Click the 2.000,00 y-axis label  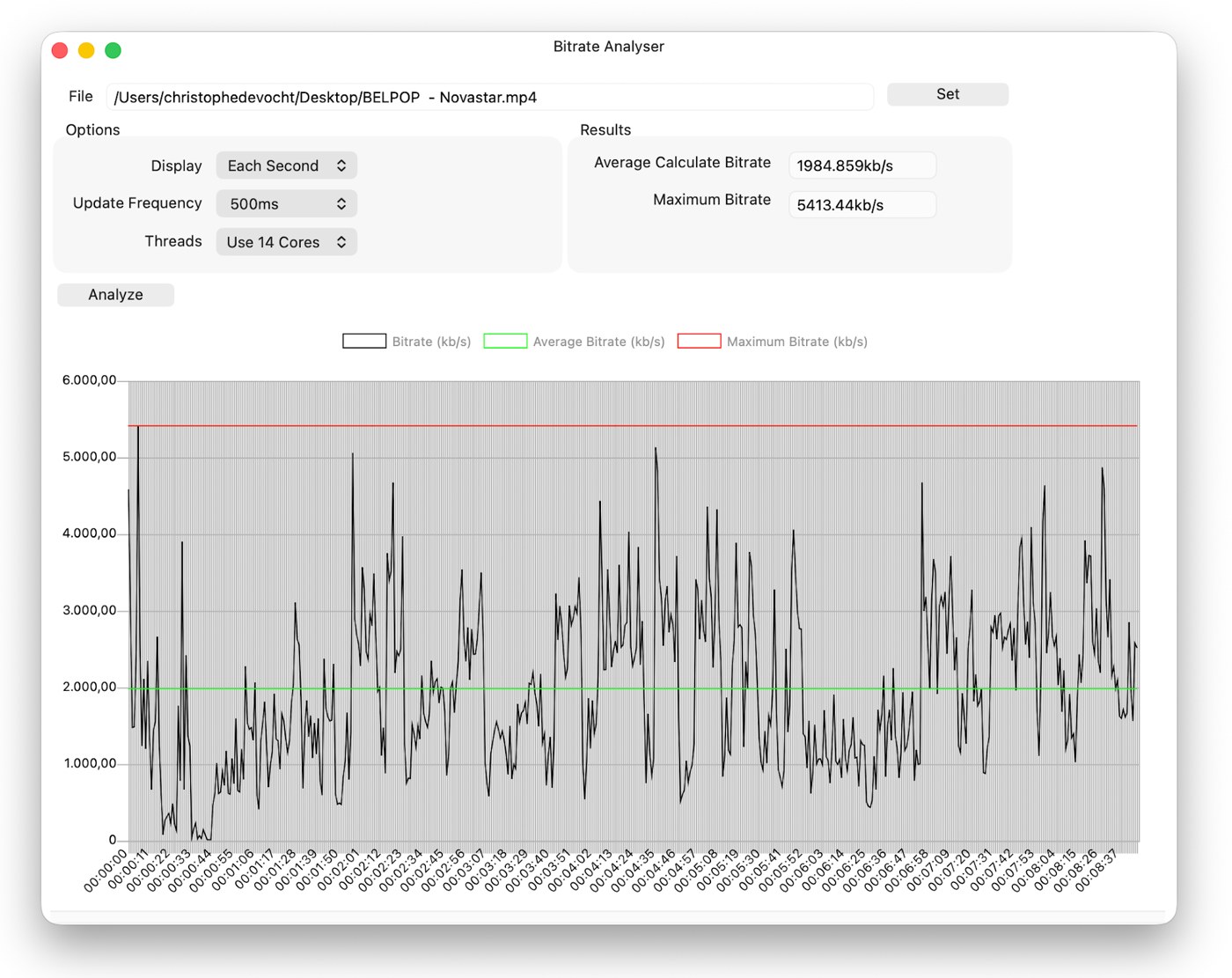tap(89, 687)
